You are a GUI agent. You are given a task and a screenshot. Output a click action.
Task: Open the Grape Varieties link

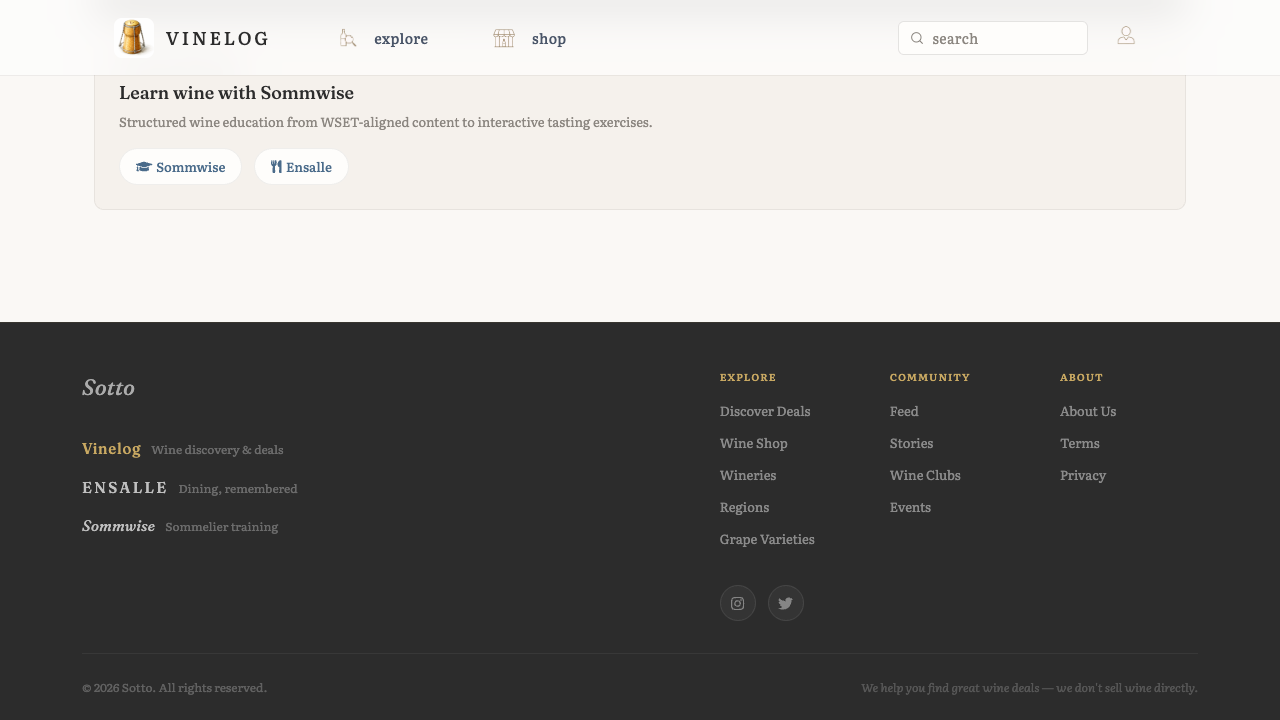(767, 539)
